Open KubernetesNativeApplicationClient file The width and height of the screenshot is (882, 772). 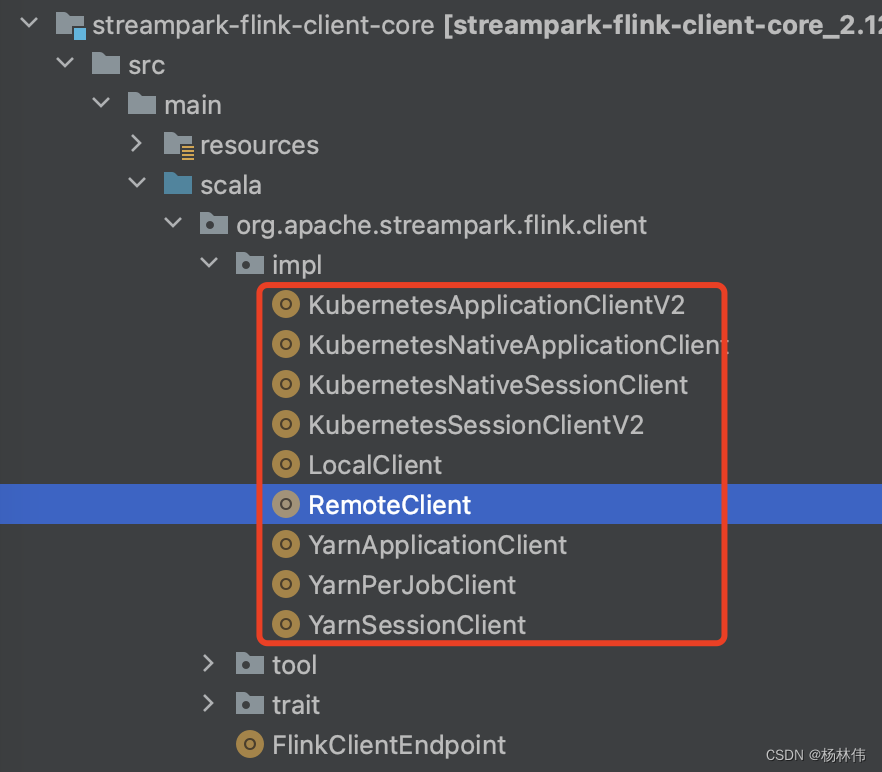click(x=519, y=345)
